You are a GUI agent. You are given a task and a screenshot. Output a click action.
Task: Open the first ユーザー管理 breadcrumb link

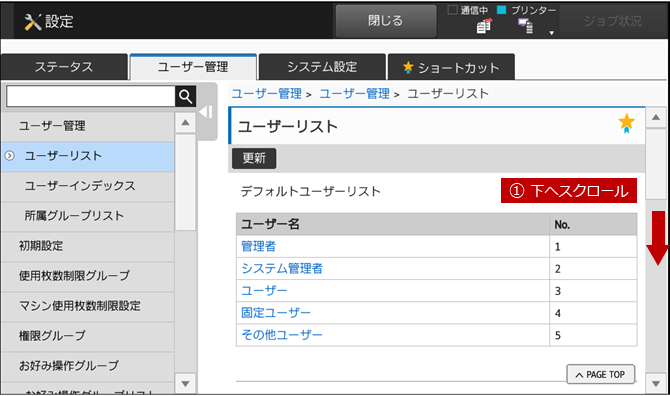click(267, 94)
